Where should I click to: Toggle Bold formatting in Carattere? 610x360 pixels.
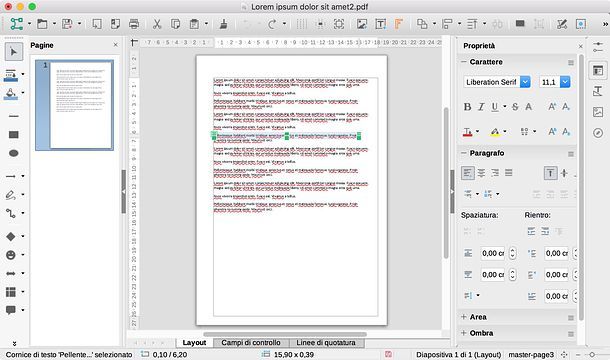tap(468, 107)
